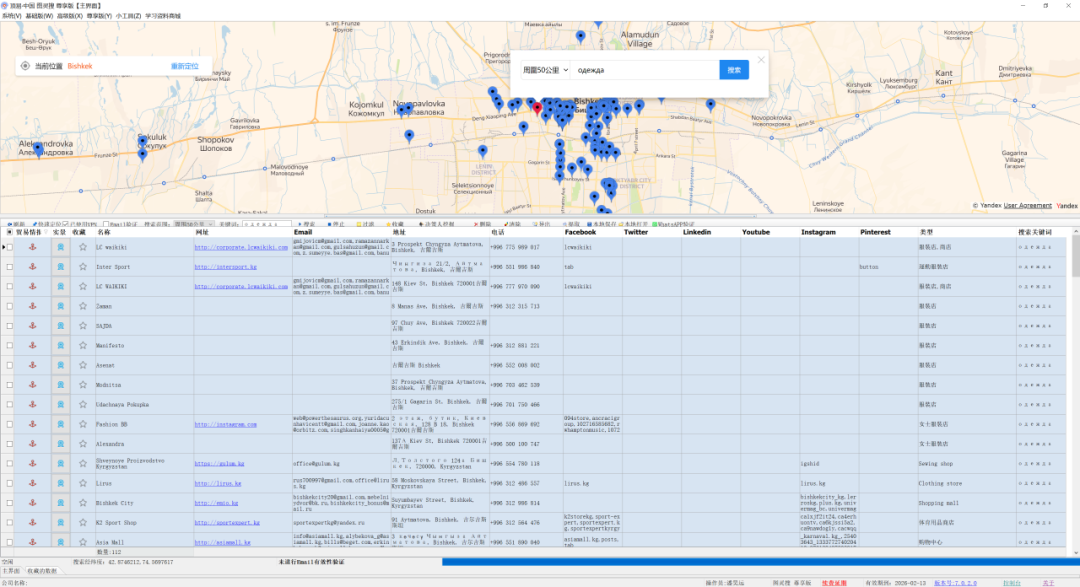
Task: Click the Stop toolbar button
Action: click(336, 224)
